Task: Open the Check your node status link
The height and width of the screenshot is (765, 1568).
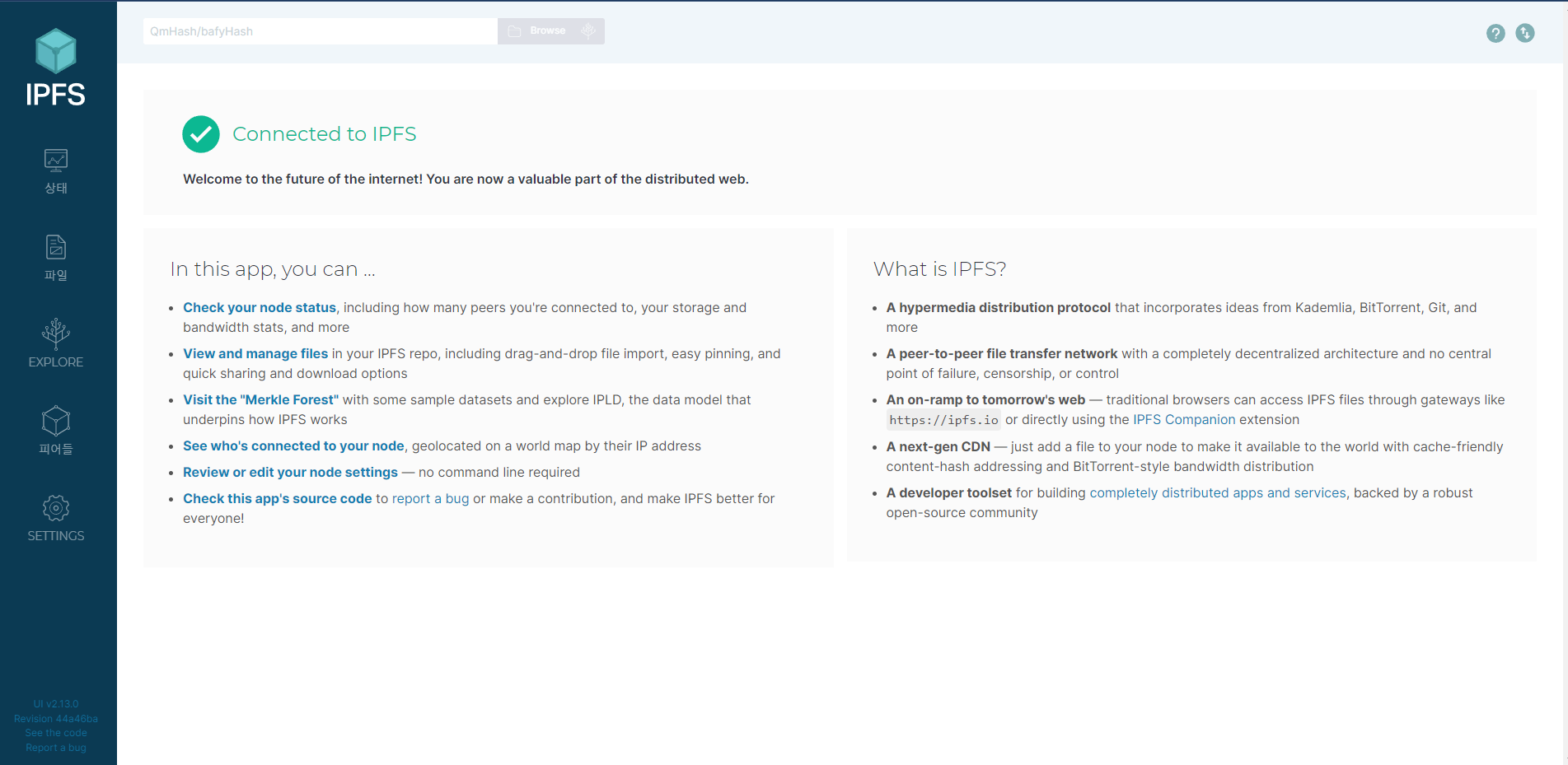Action: point(260,307)
